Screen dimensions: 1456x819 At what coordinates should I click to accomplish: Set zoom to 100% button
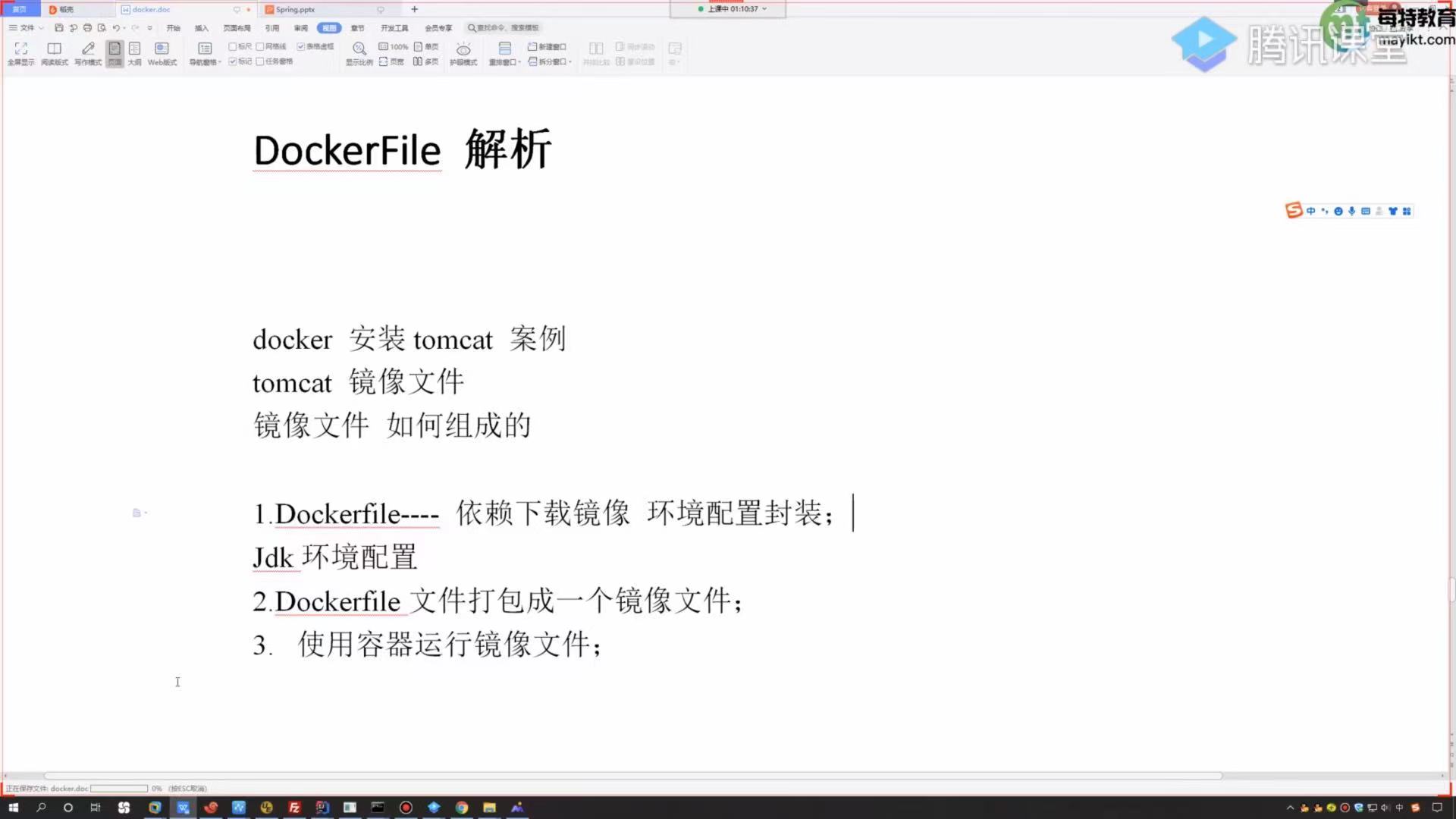[x=394, y=46]
